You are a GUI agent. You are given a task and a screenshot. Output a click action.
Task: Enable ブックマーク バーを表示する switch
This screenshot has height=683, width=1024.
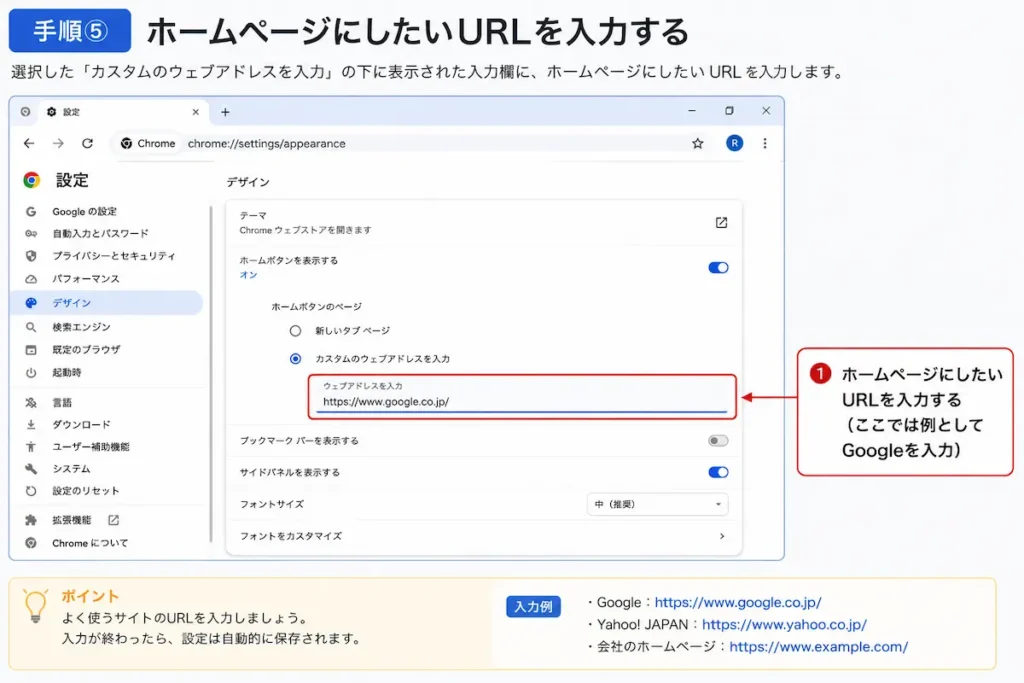click(718, 441)
